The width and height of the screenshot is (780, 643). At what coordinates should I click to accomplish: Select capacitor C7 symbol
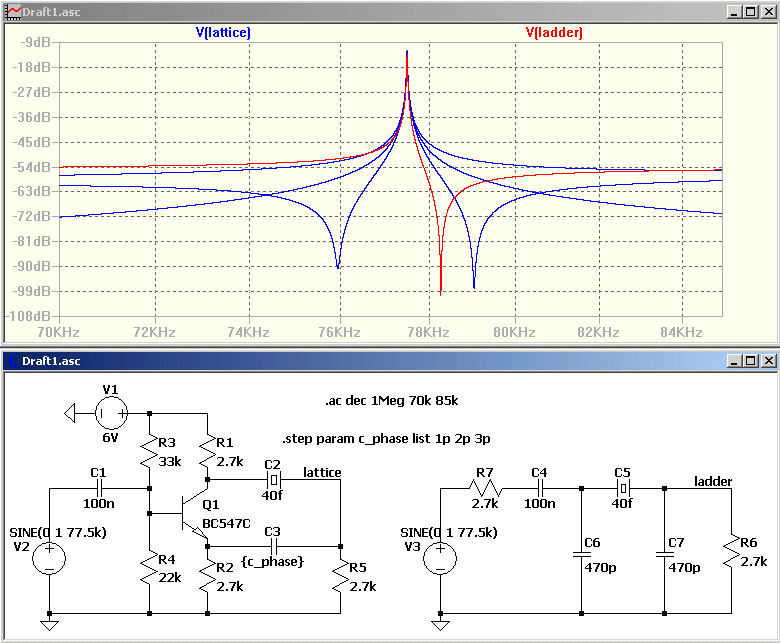point(664,554)
